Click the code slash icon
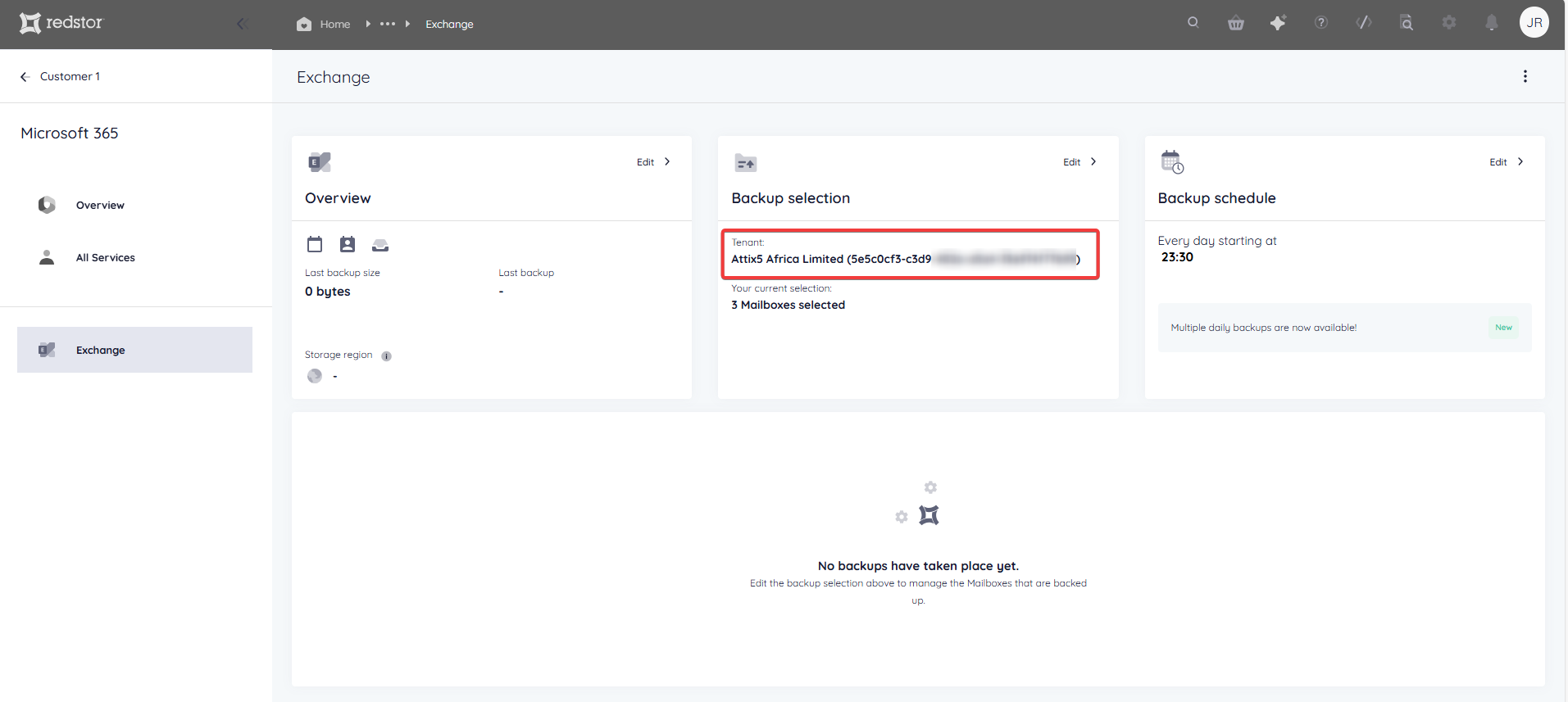The height and width of the screenshot is (702, 1568). pos(1364,23)
